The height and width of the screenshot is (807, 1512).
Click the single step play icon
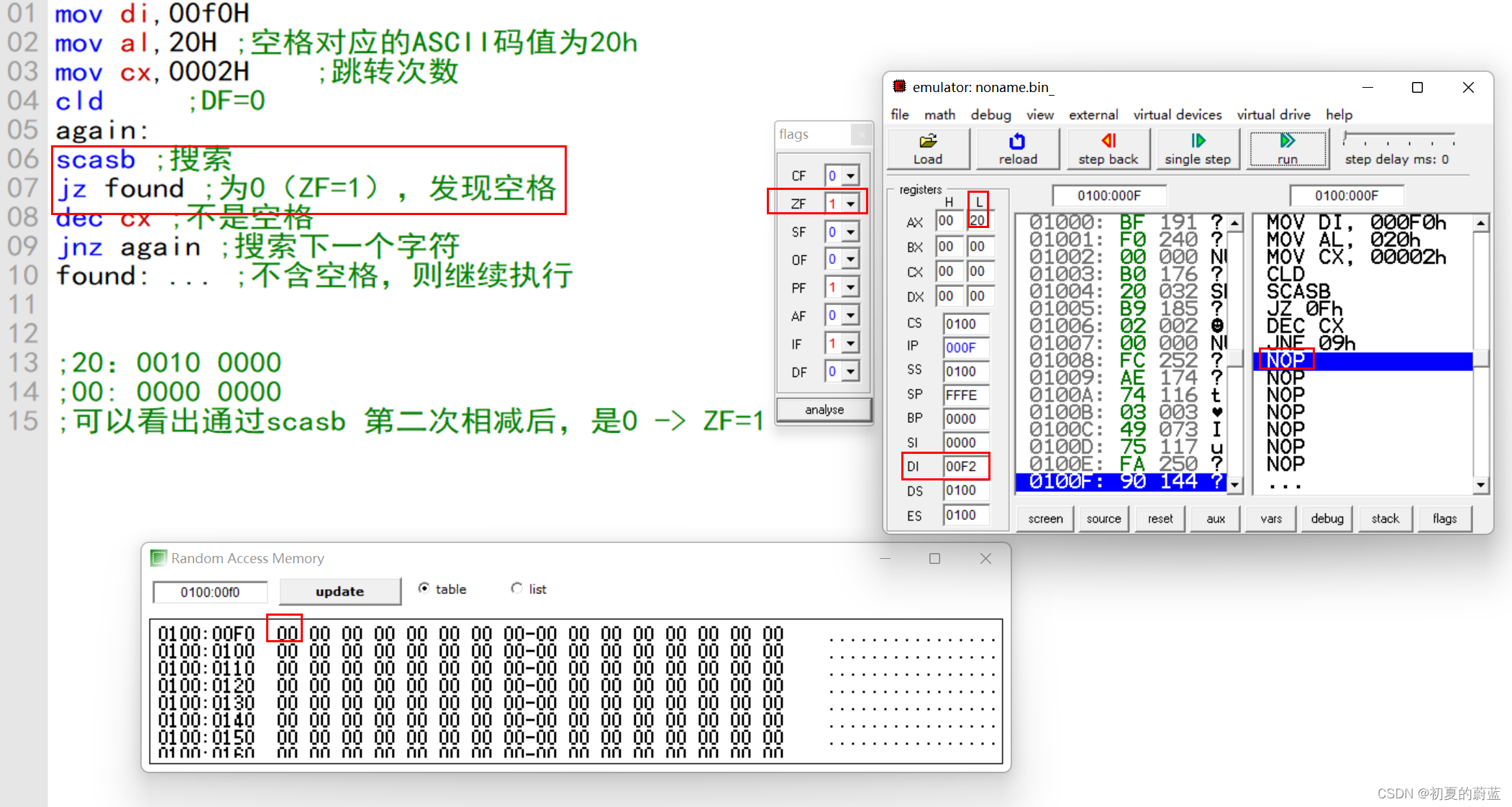point(1198,140)
